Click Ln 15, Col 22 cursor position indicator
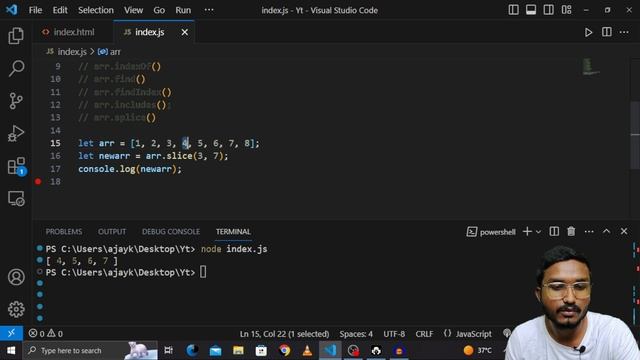Image resolution: width=640 pixels, height=360 pixels. tap(284, 334)
